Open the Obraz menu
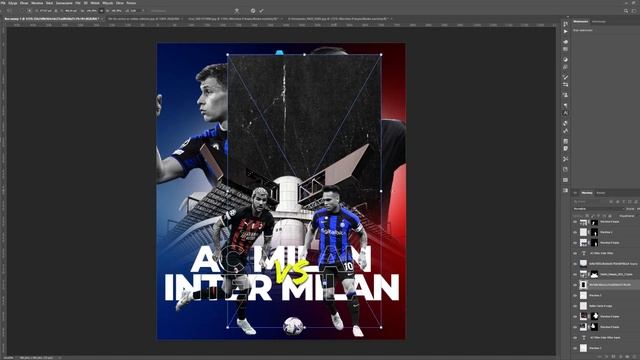Image resolution: width=640 pixels, height=360 pixels. pos(24,3)
